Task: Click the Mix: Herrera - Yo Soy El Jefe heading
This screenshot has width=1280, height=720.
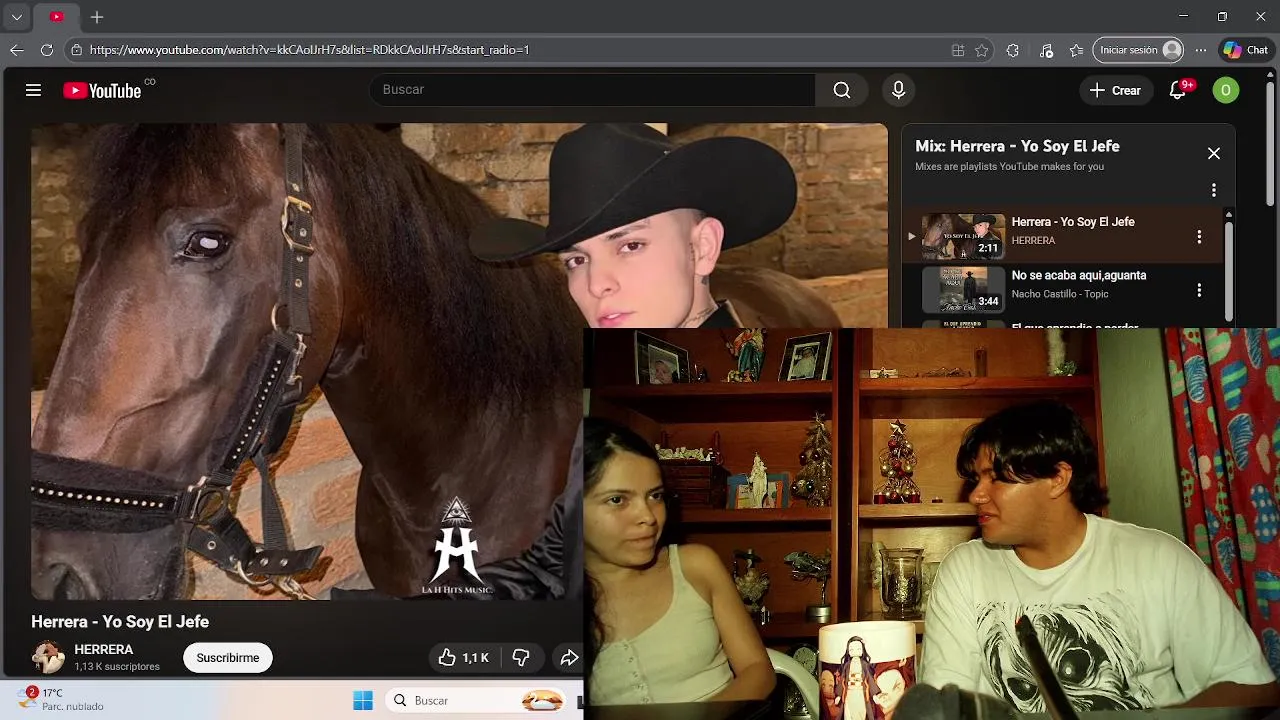Action: [x=1017, y=146]
